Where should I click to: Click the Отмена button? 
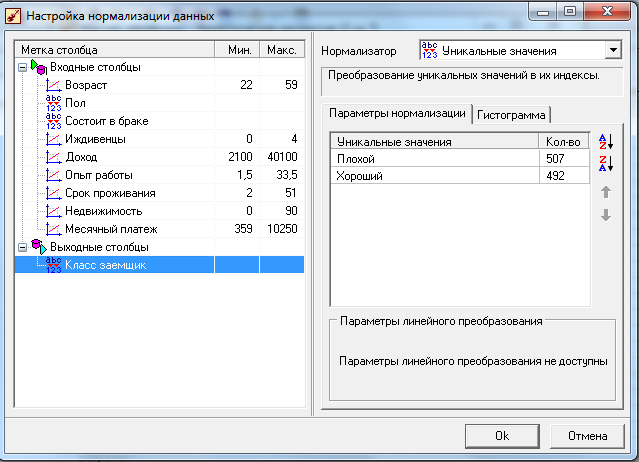point(587,436)
